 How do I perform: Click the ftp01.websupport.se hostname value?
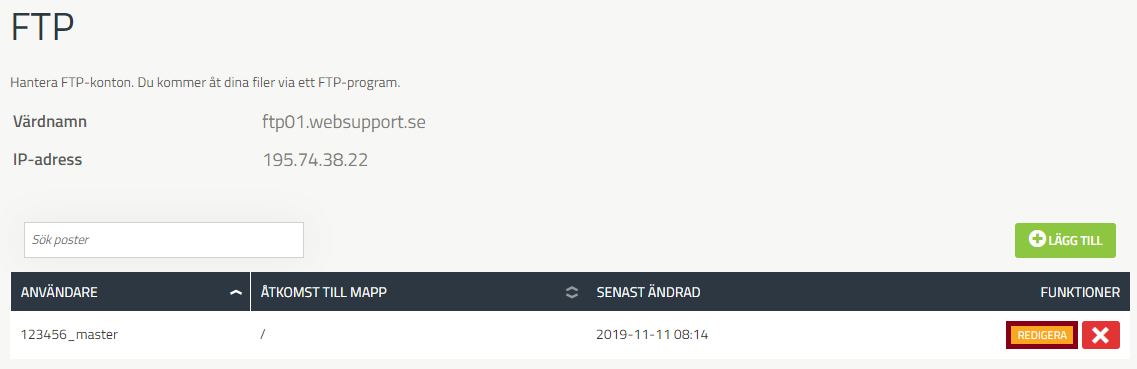click(344, 122)
